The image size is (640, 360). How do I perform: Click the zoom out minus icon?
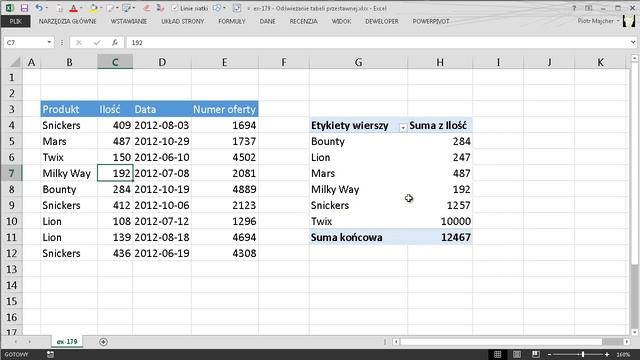549,355
